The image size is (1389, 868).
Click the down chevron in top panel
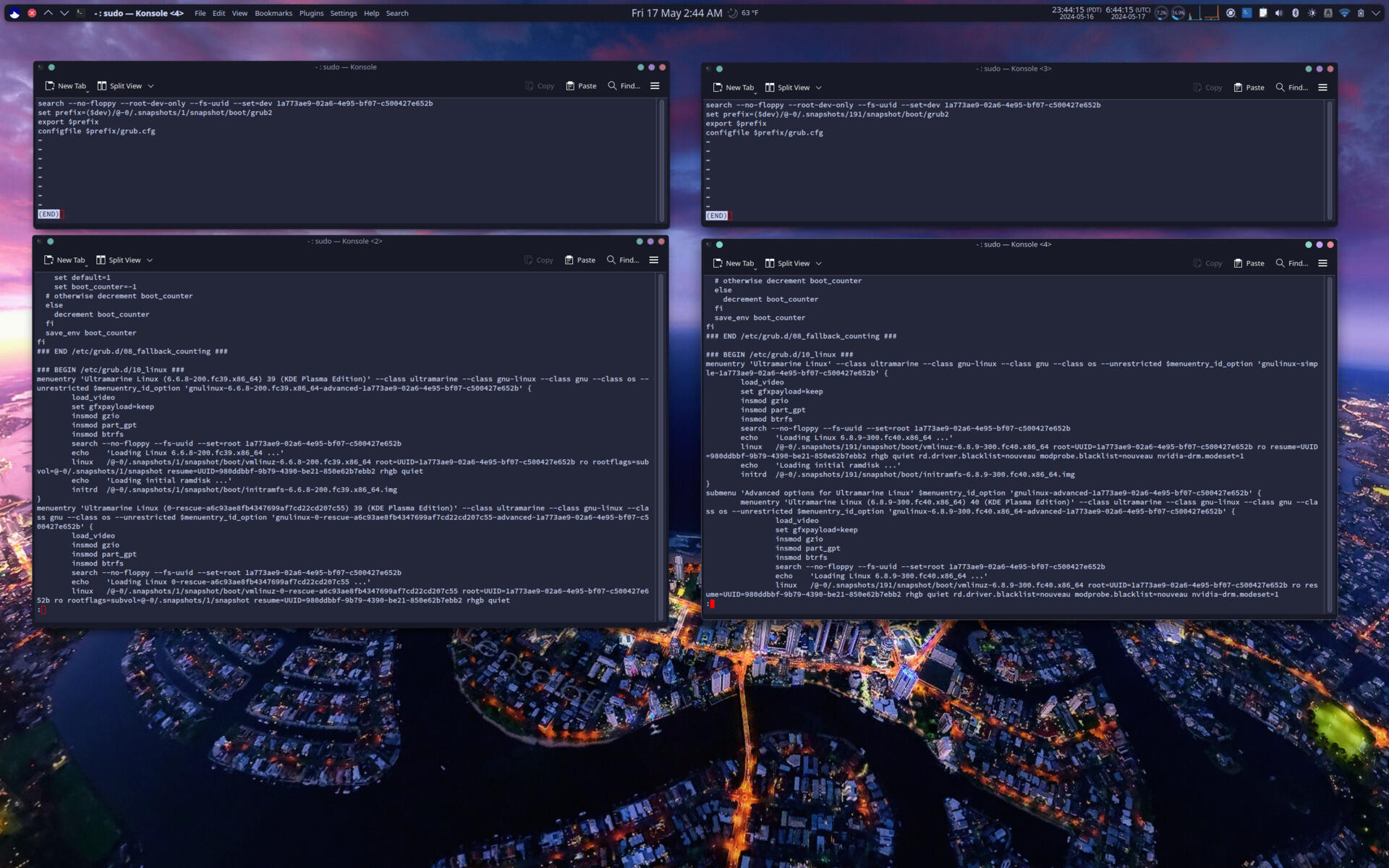point(64,13)
